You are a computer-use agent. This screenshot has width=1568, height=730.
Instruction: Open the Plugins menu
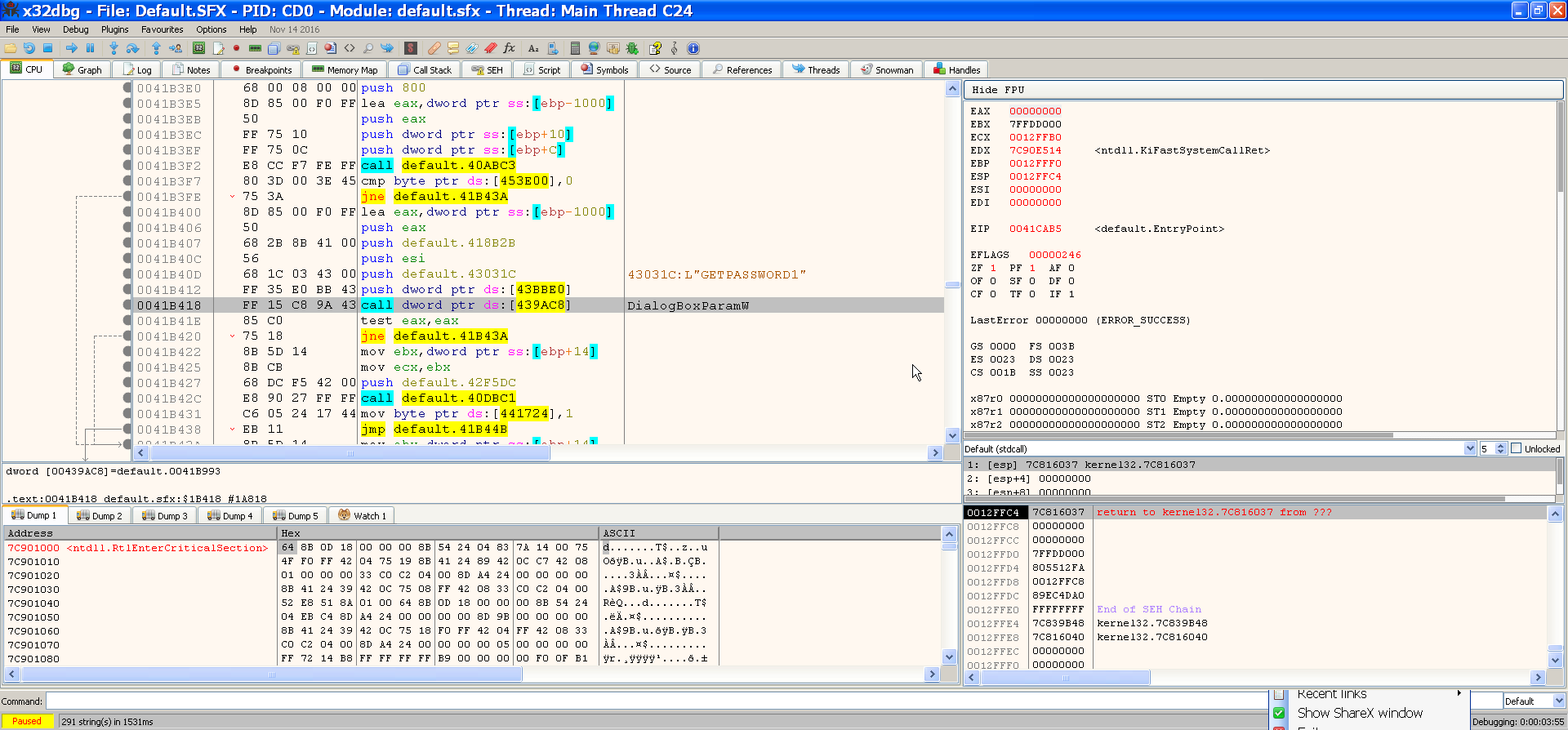(x=114, y=29)
